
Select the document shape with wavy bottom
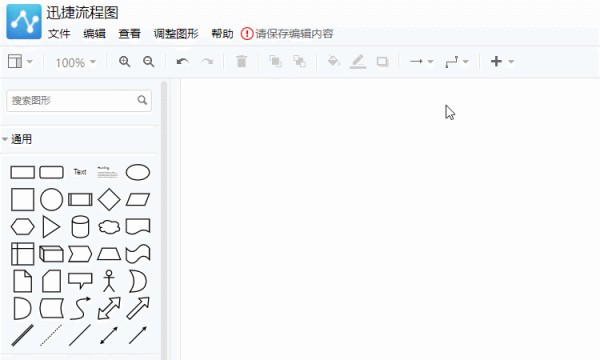tap(138, 226)
